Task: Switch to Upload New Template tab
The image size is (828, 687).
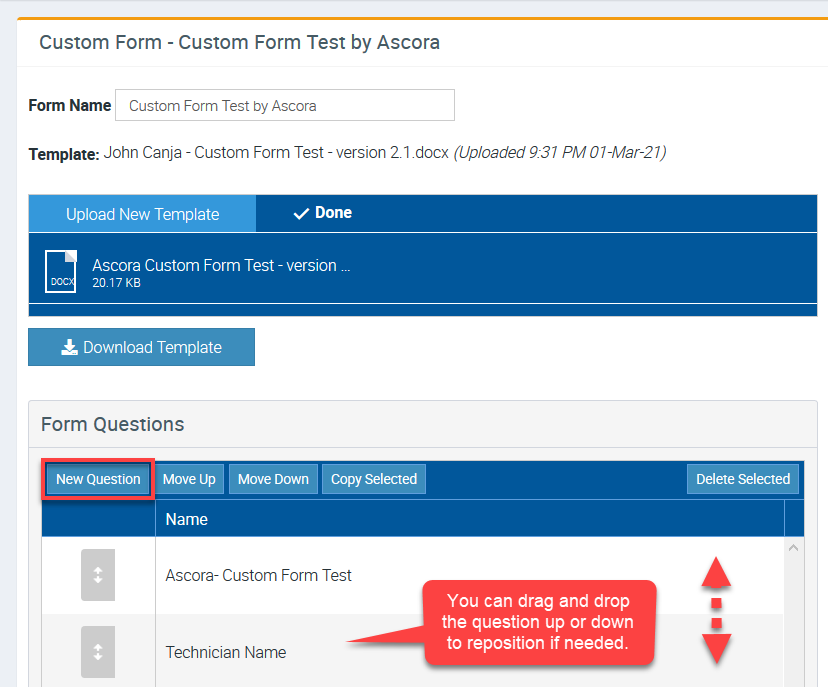Action: click(142, 214)
